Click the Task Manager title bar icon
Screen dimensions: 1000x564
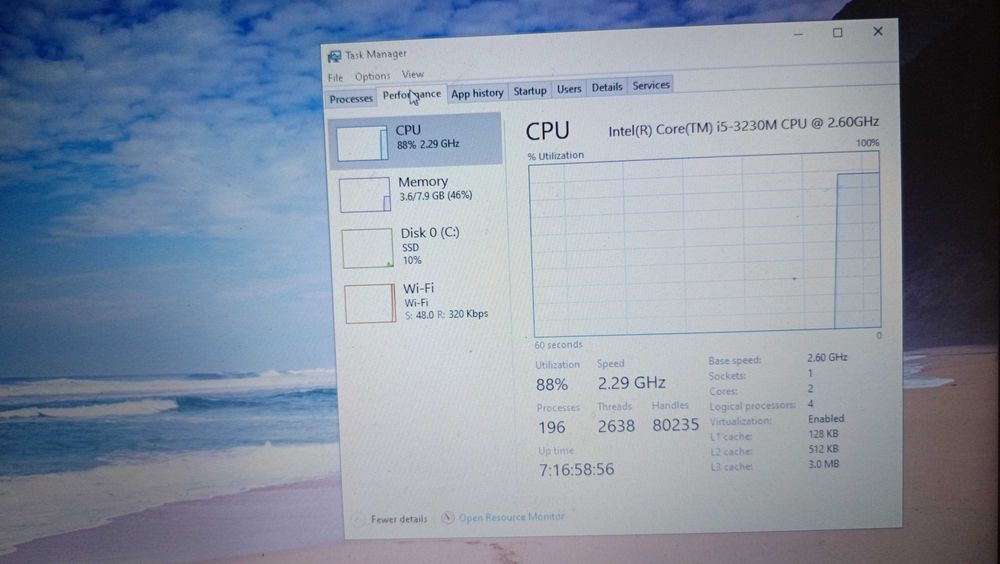point(334,57)
